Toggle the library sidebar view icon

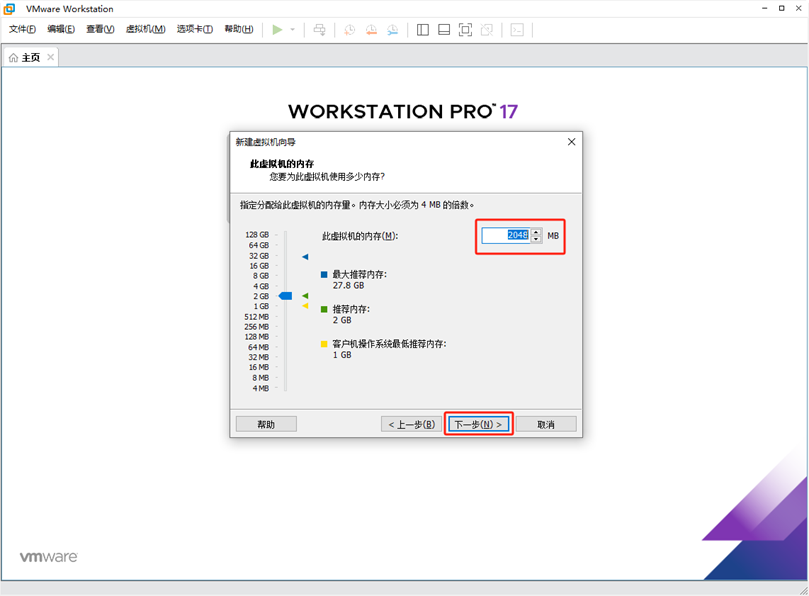coord(423,29)
